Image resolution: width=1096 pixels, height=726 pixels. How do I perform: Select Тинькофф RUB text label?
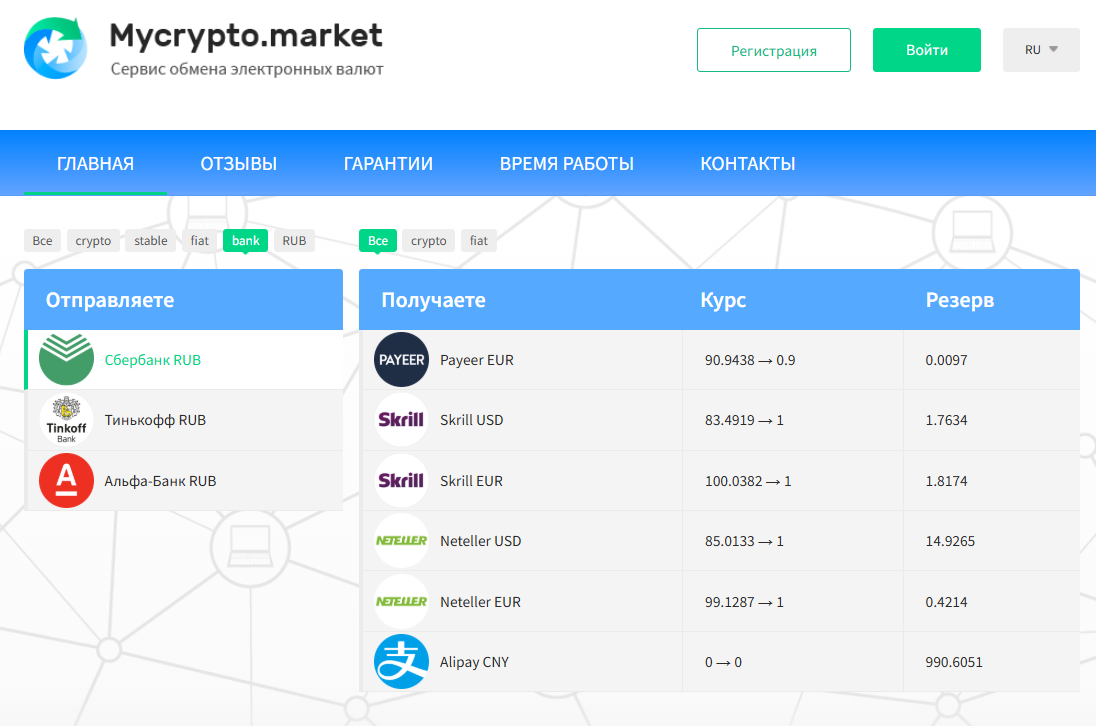pyautogui.click(x=155, y=420)
